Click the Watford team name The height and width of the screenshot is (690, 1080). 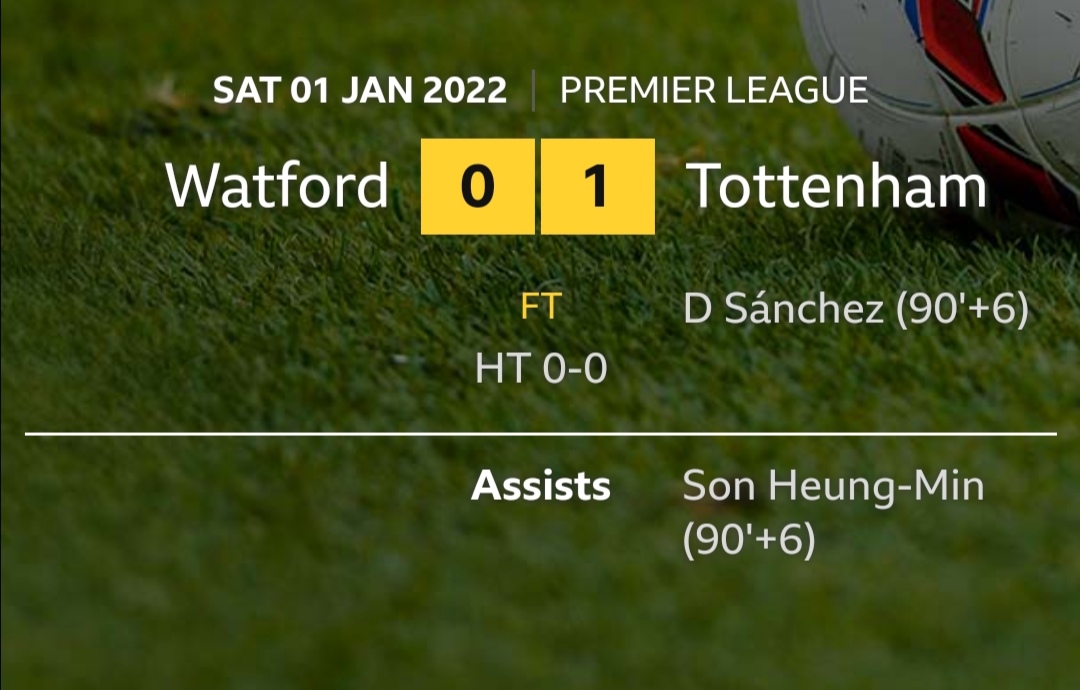pyautogui.click(x=278, y=186)
